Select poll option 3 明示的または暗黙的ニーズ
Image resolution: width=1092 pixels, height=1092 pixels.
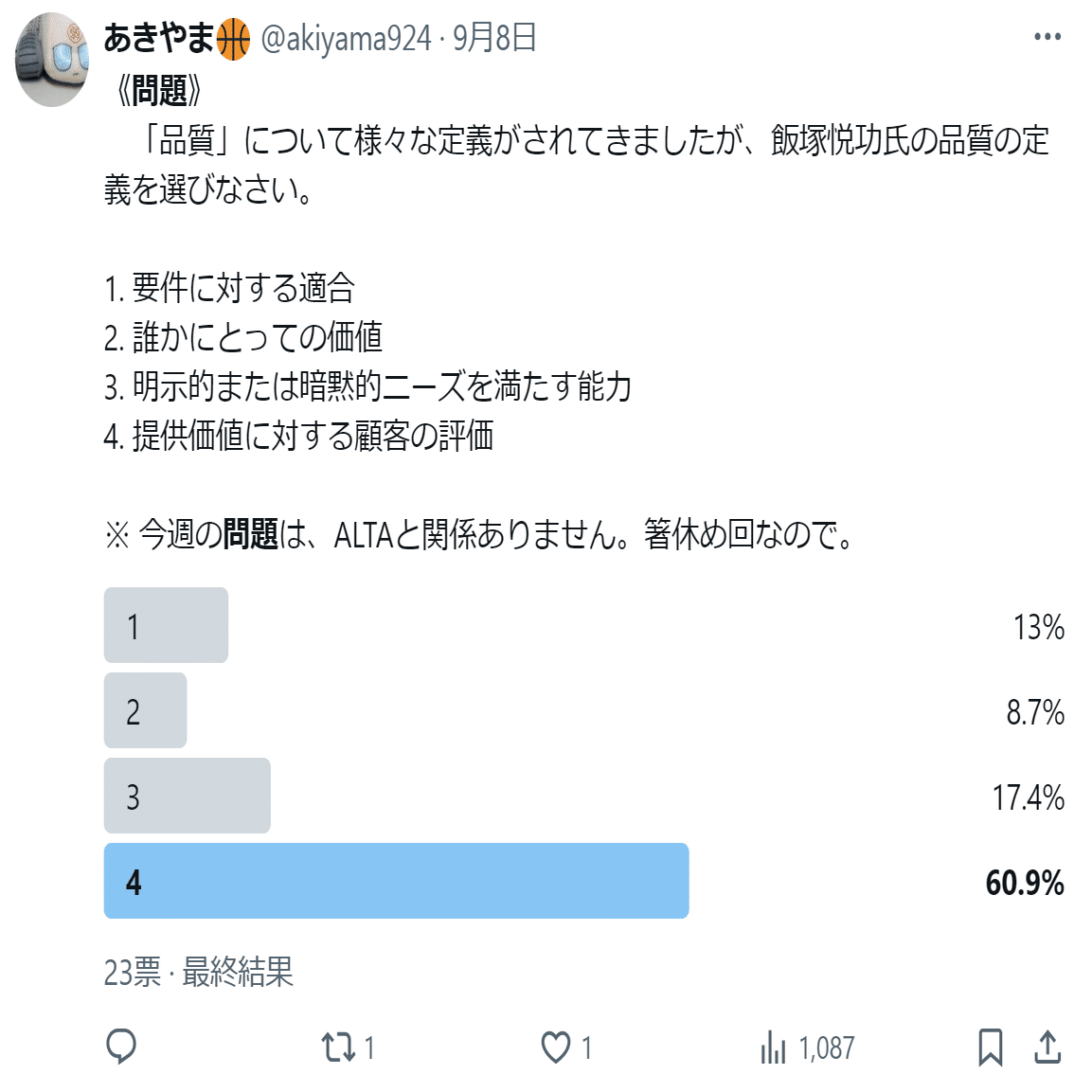click(187, 796)
